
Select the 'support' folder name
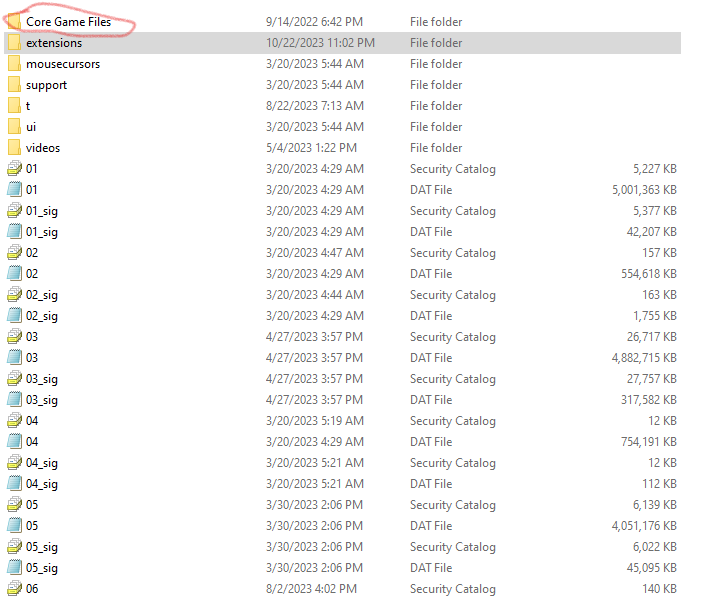[x=46, y=85]
